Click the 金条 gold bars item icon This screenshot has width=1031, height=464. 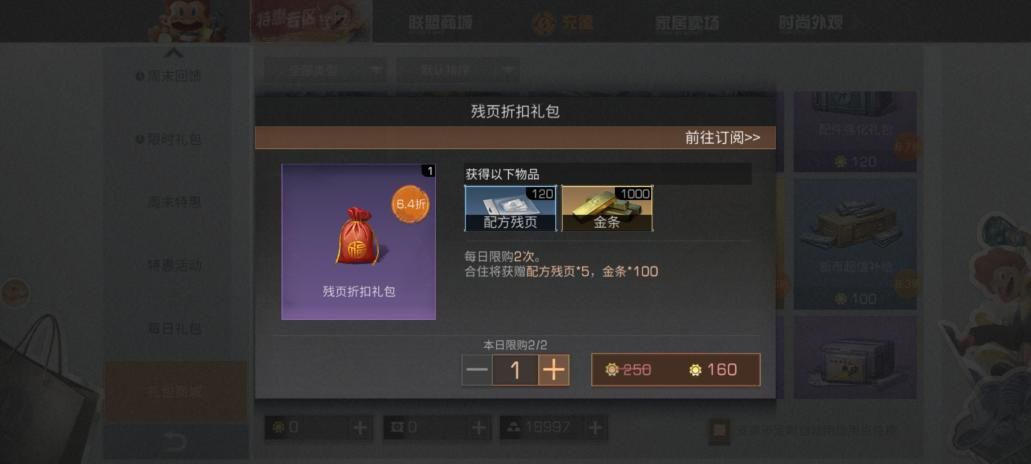pyautogui.click(x=607, y=208)
